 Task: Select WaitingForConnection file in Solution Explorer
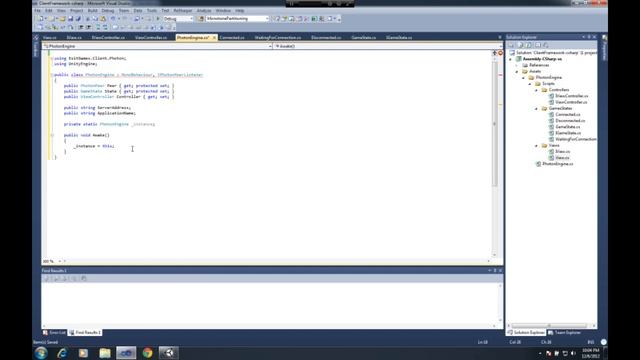click(x=576, y=139)
